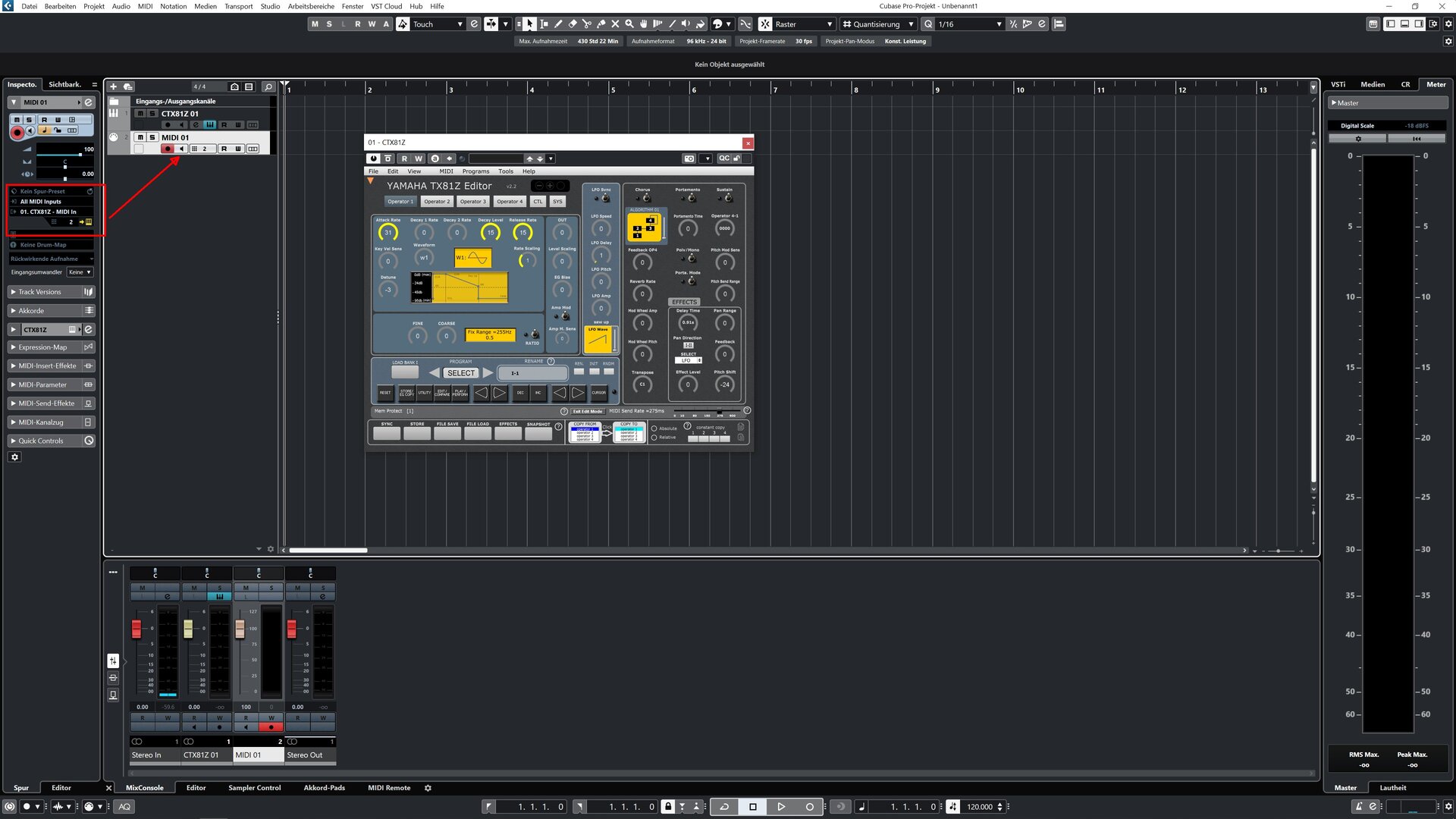
Task: Select the Zoom magnifier tool
Action: pos(629,24)
